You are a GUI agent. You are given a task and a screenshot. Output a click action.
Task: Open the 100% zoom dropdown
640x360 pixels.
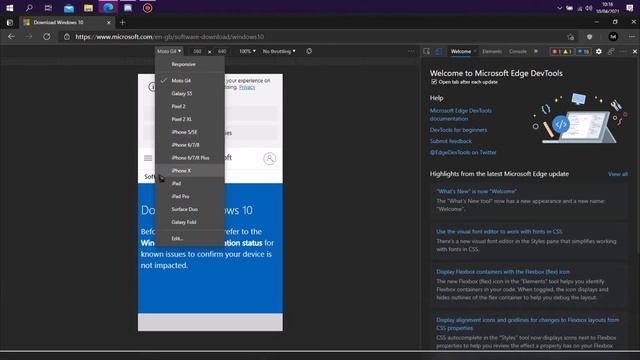pos(247,51)
